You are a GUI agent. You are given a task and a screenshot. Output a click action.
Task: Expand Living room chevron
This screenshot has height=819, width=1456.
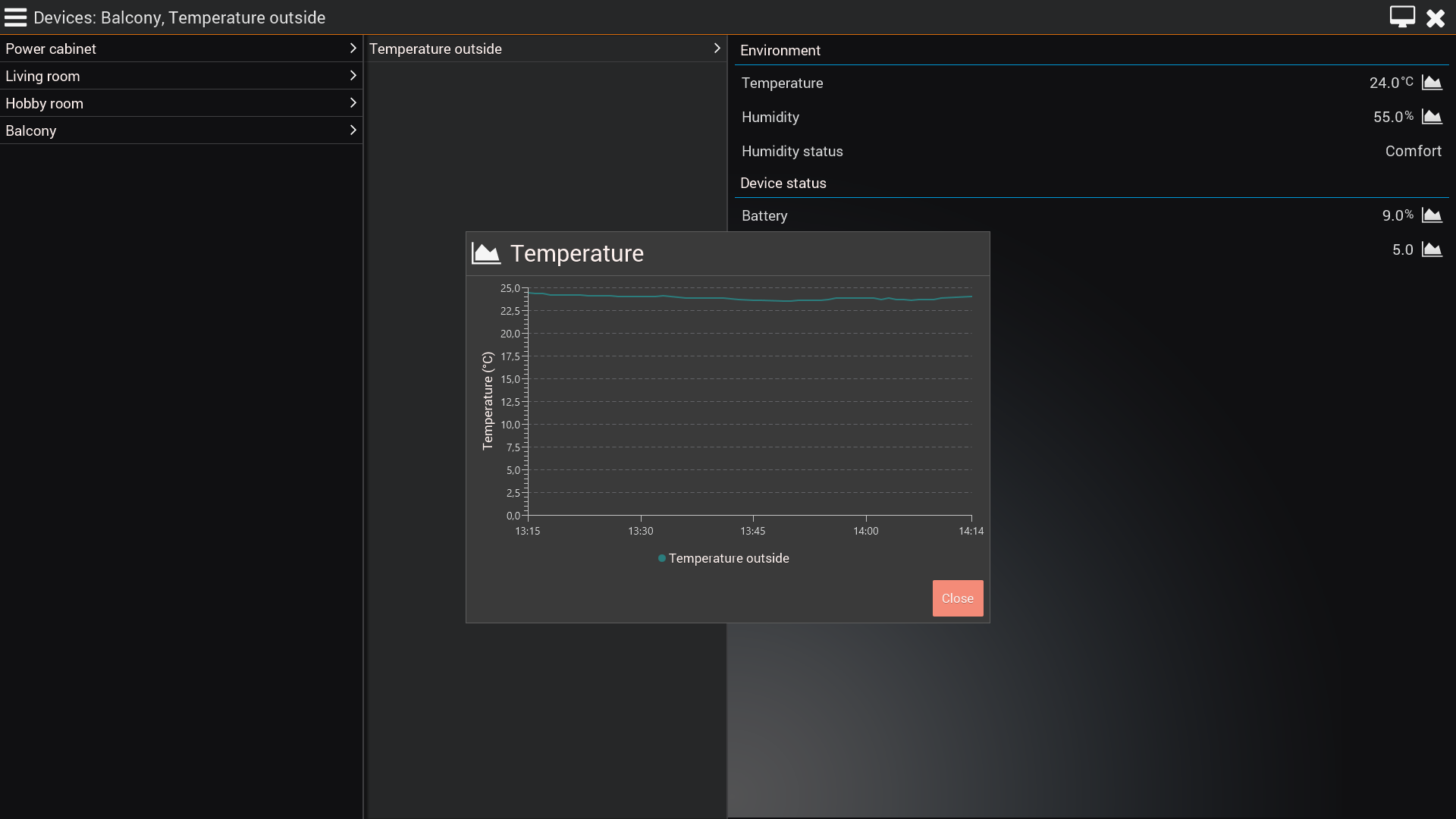pyautogui.click(x=353, y=76)
